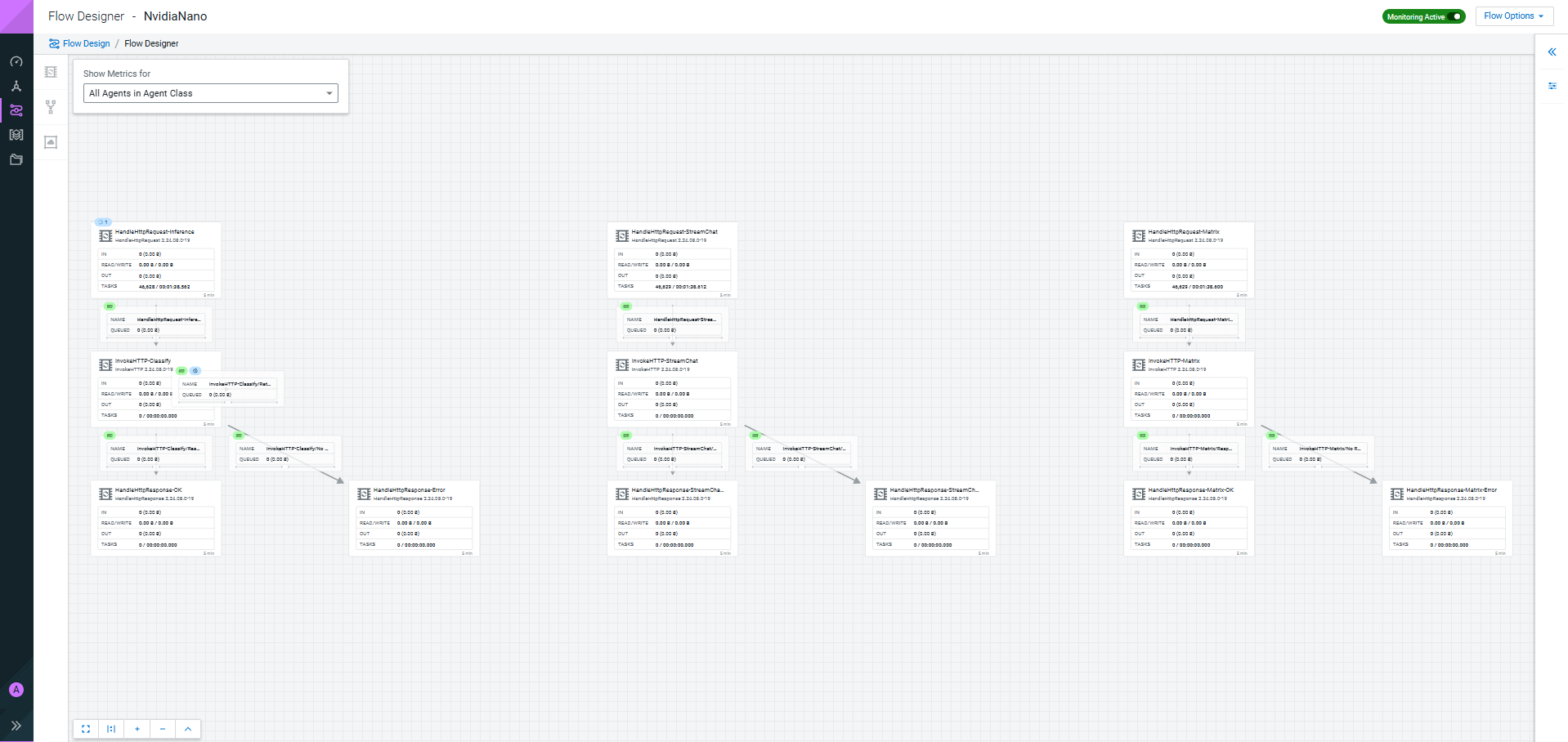This screenshot has width=1568, height=742.
Task: Toggle the Monitoring Active switch
Action: point(1456,16)
